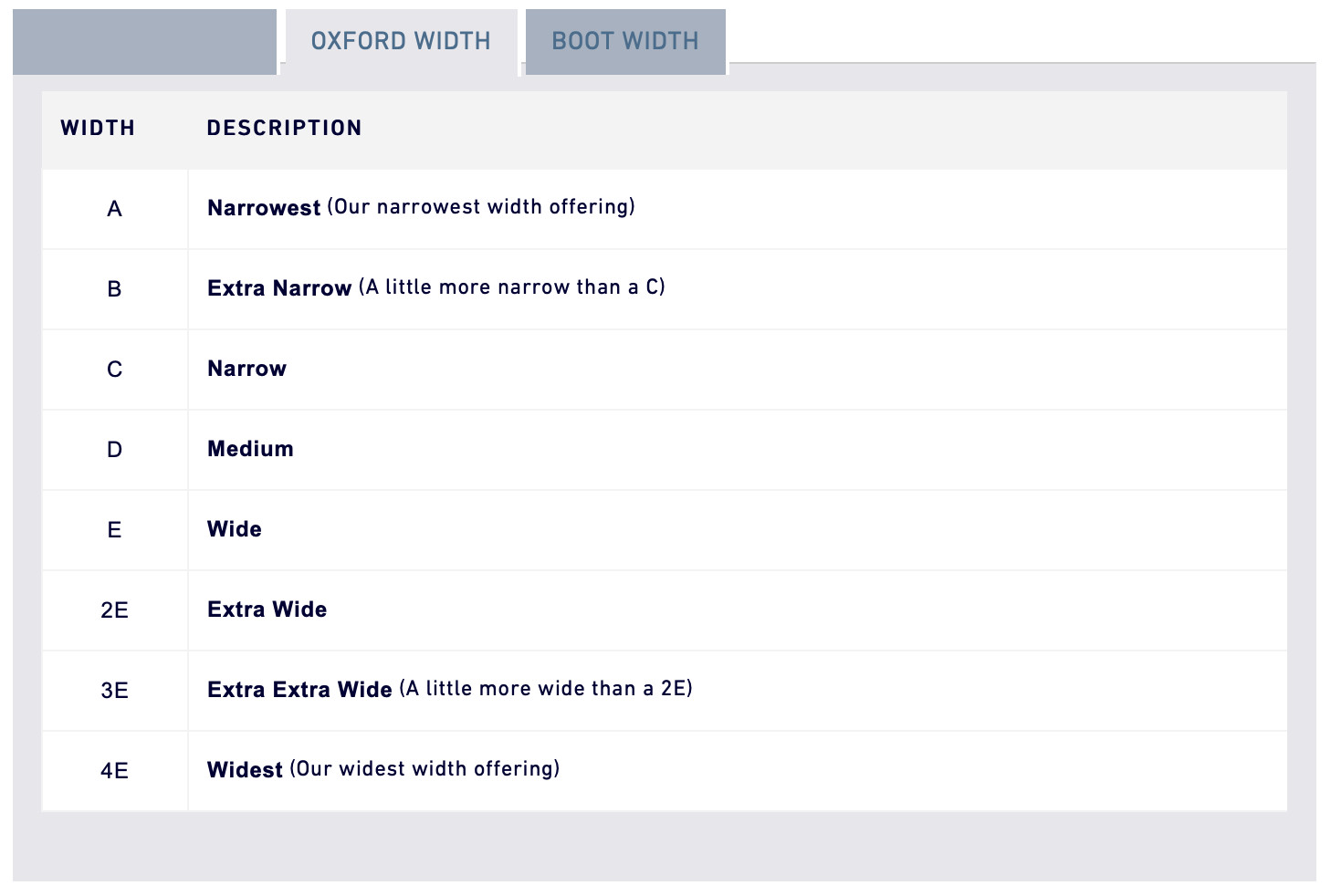The height and width of the screenshot is (896, 1331).
Task: Click the Narrow description row
Action: (246, 369)
